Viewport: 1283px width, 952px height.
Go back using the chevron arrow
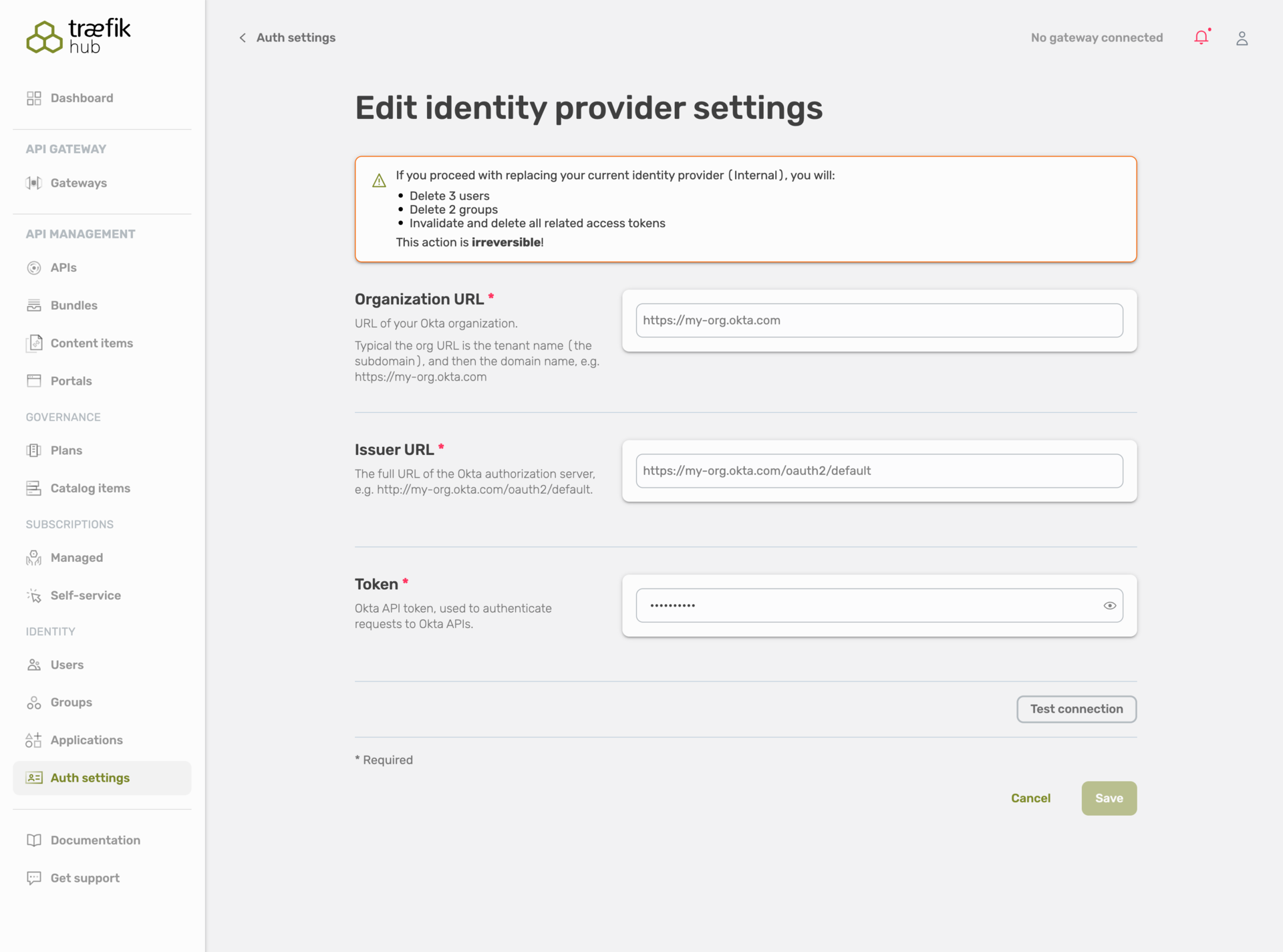(243, 37)
